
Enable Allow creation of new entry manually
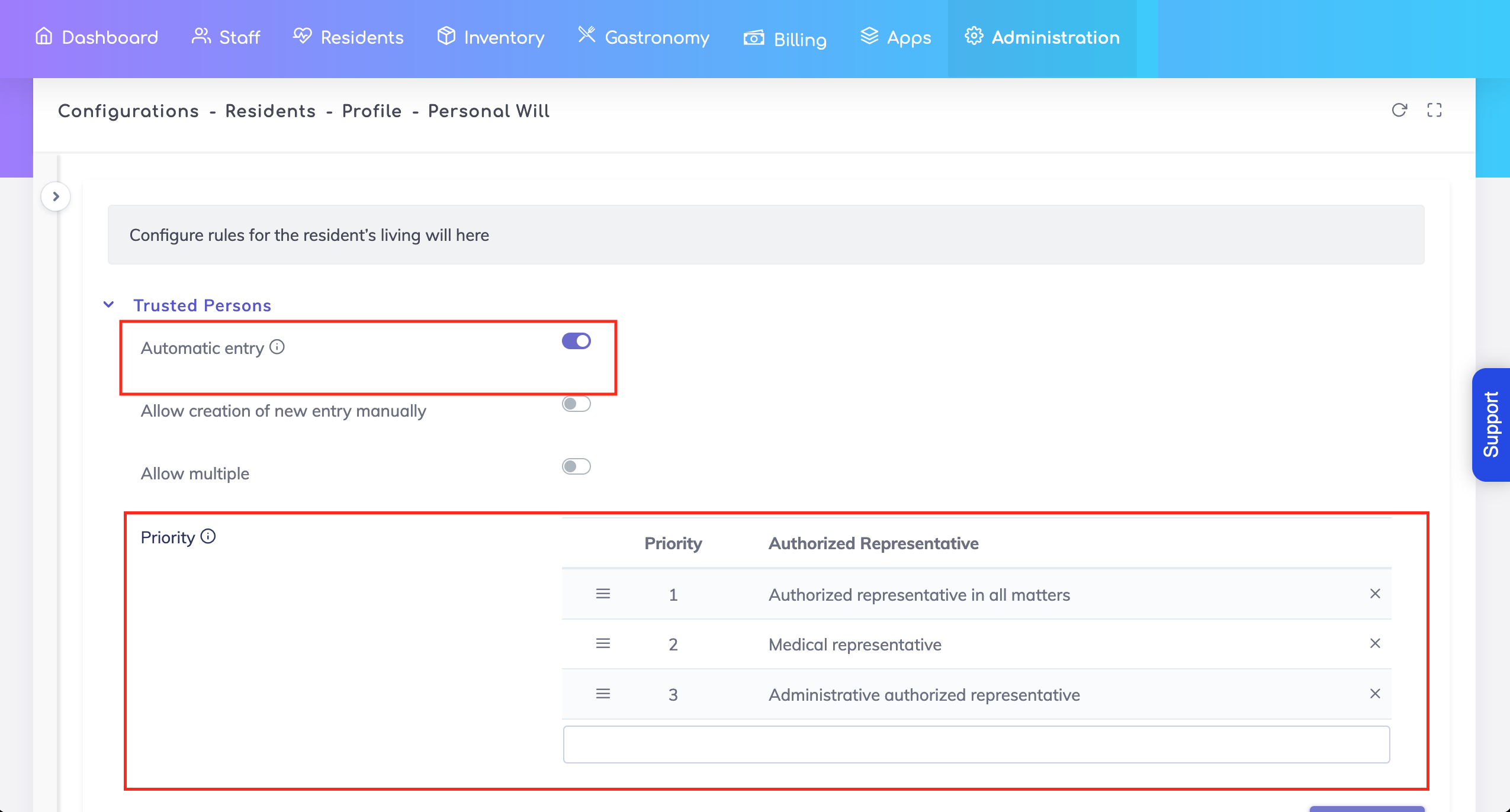576,404
